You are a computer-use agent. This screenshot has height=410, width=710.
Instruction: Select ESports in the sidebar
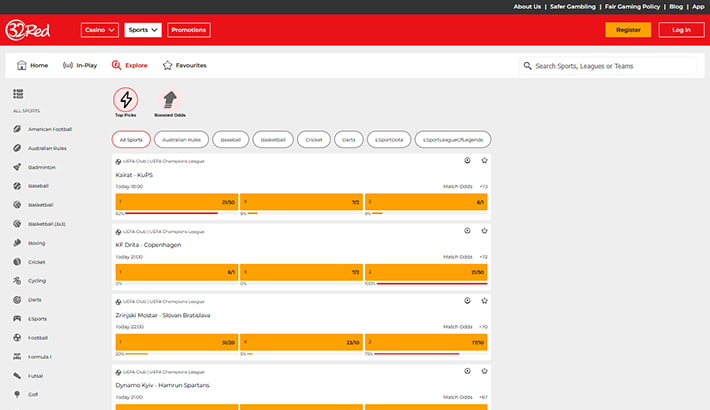[x=30, y=319]
